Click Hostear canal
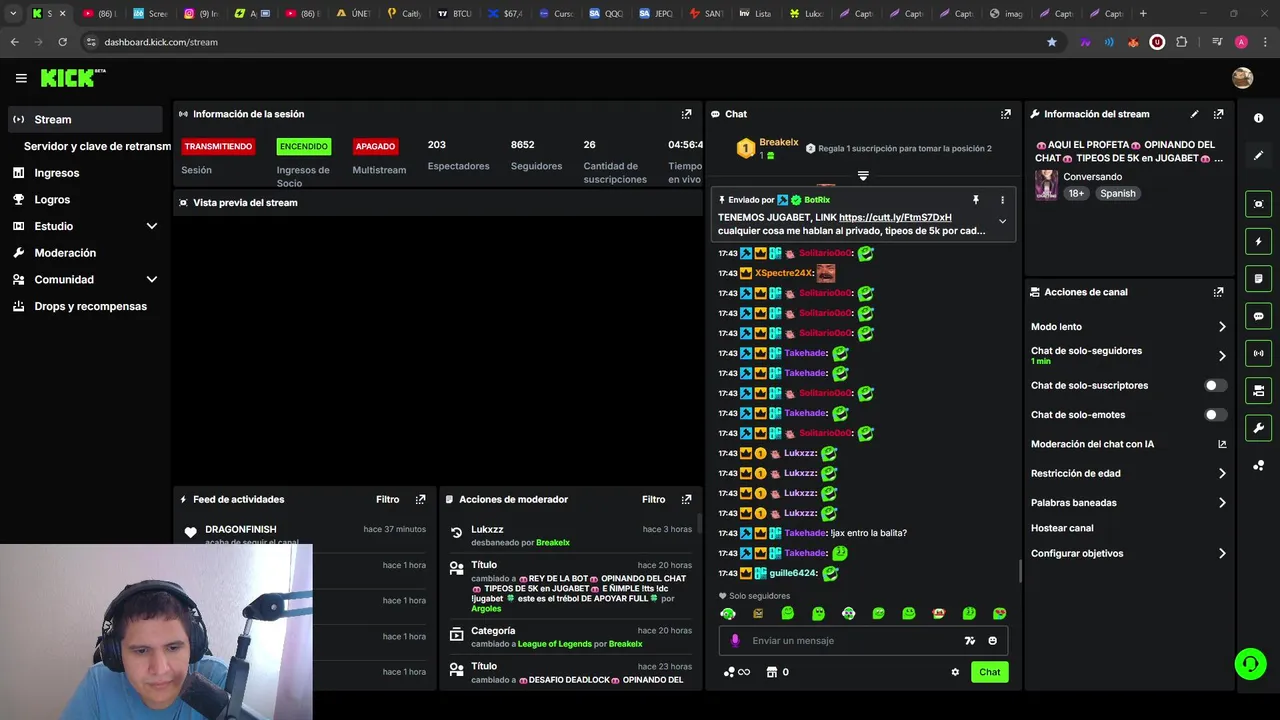1280x720 pixels. click(x=1062, y=528)
